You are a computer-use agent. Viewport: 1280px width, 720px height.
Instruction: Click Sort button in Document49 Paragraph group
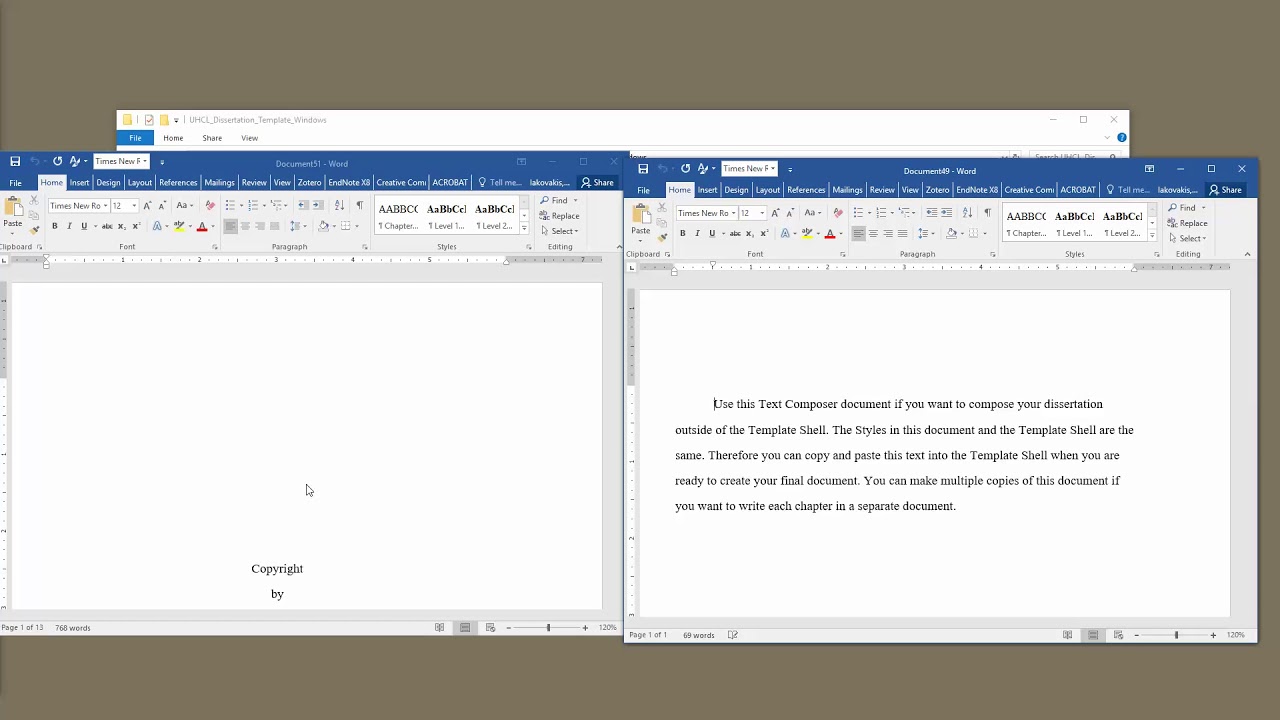click(967, 212)
